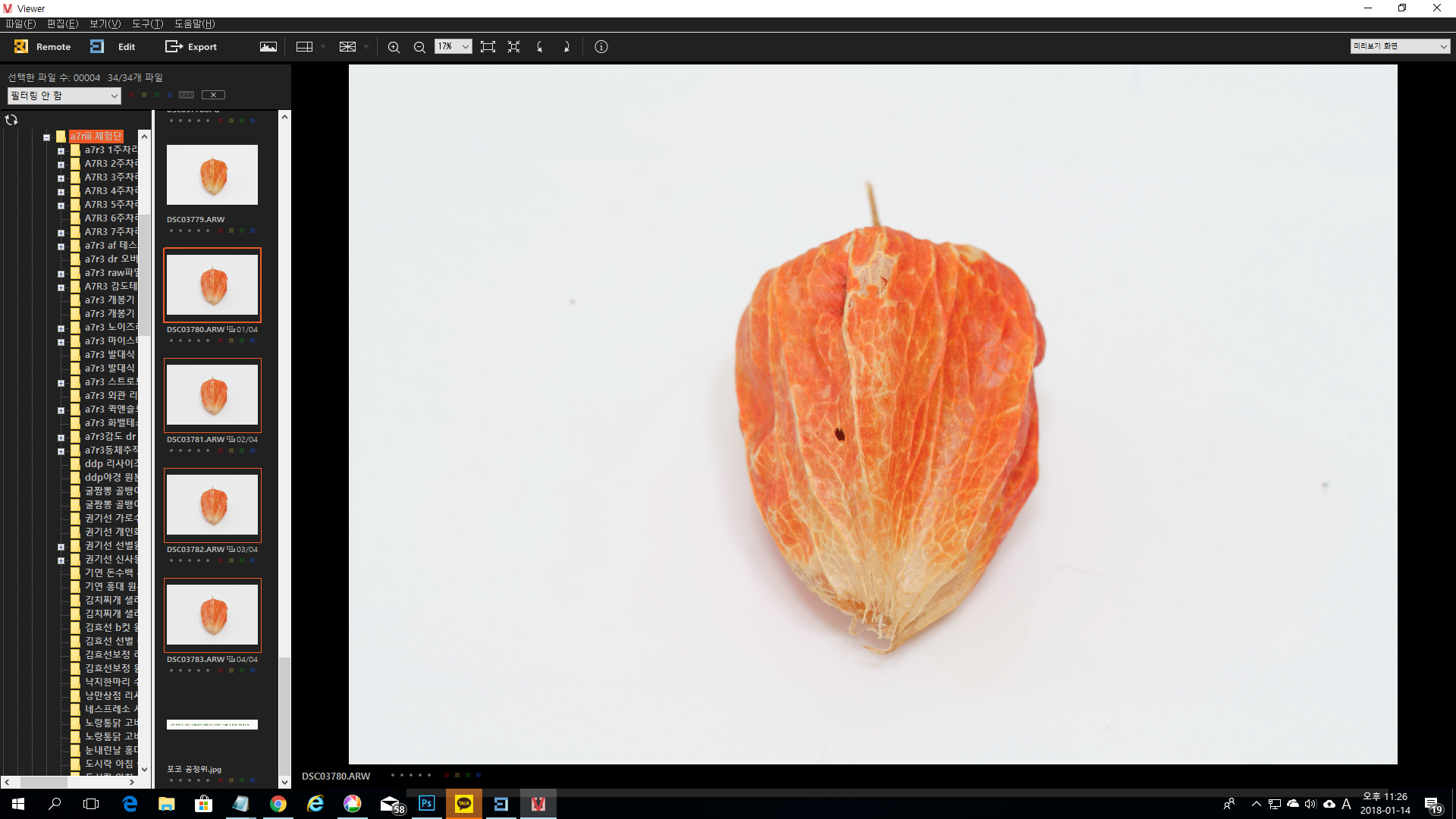Viewport: 1456px width, 819px height.
Task: Rotate image counterclockwise
Action: (539, 46)
